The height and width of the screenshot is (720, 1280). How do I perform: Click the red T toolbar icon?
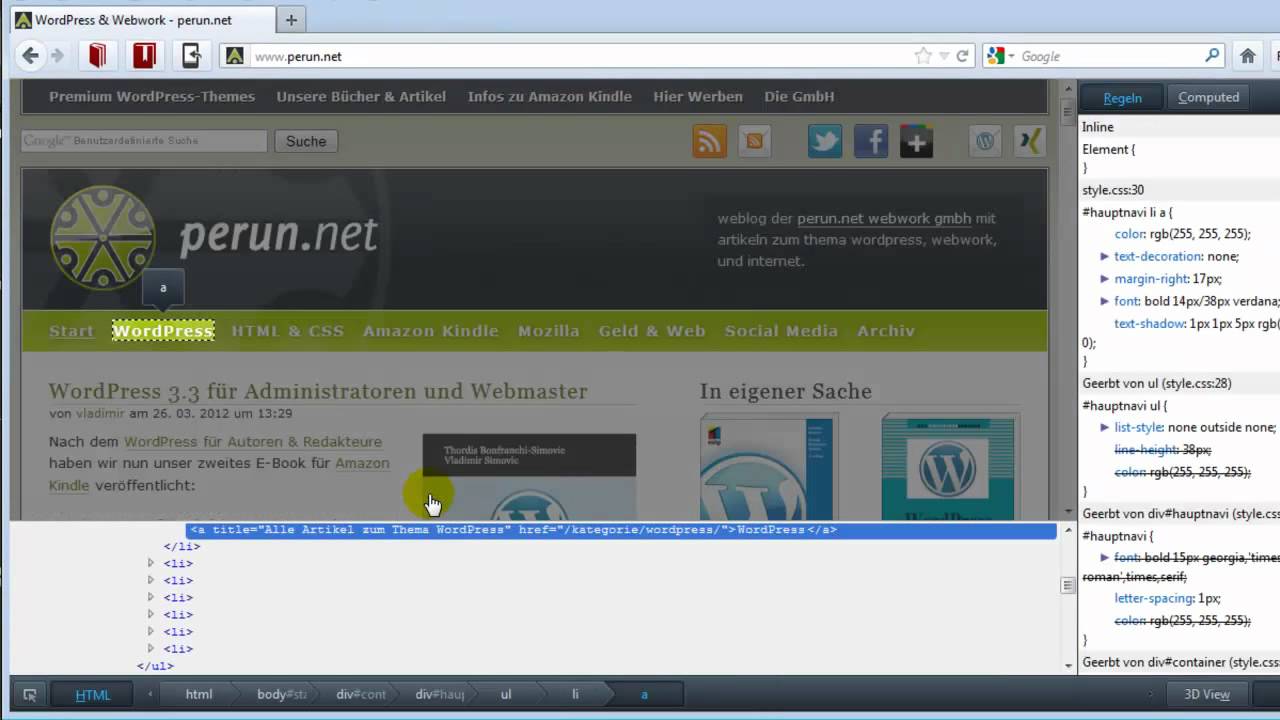click(144, 56)
